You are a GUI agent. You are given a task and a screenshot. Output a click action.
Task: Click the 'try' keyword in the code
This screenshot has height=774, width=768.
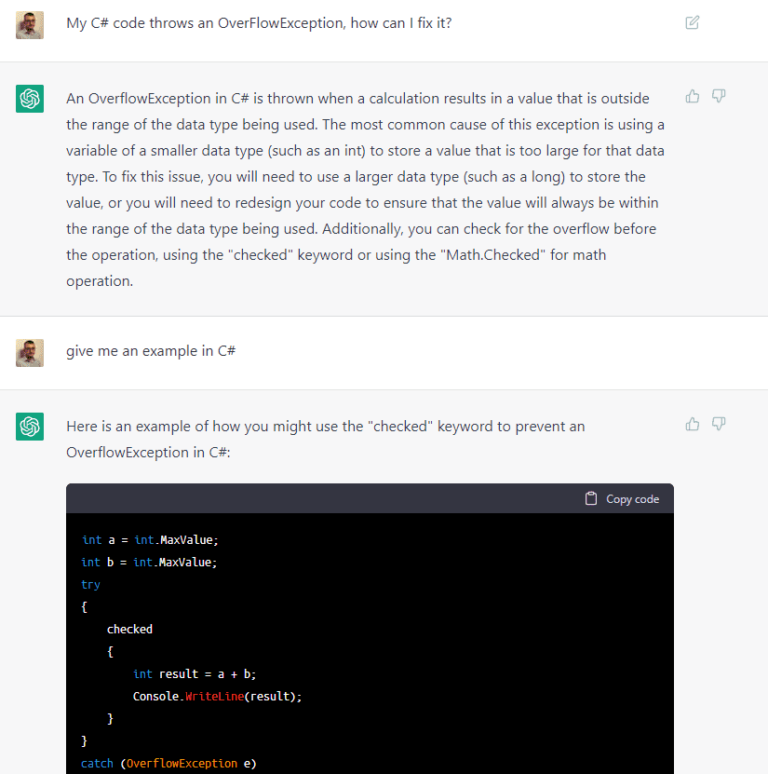91,584
